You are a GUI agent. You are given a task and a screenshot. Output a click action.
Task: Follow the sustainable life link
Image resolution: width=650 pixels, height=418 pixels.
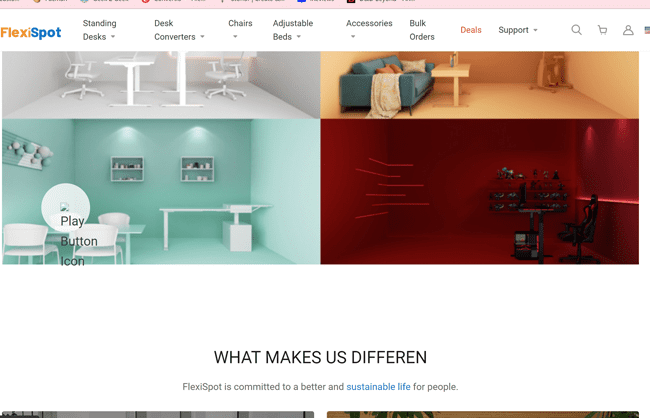[378, 387]
